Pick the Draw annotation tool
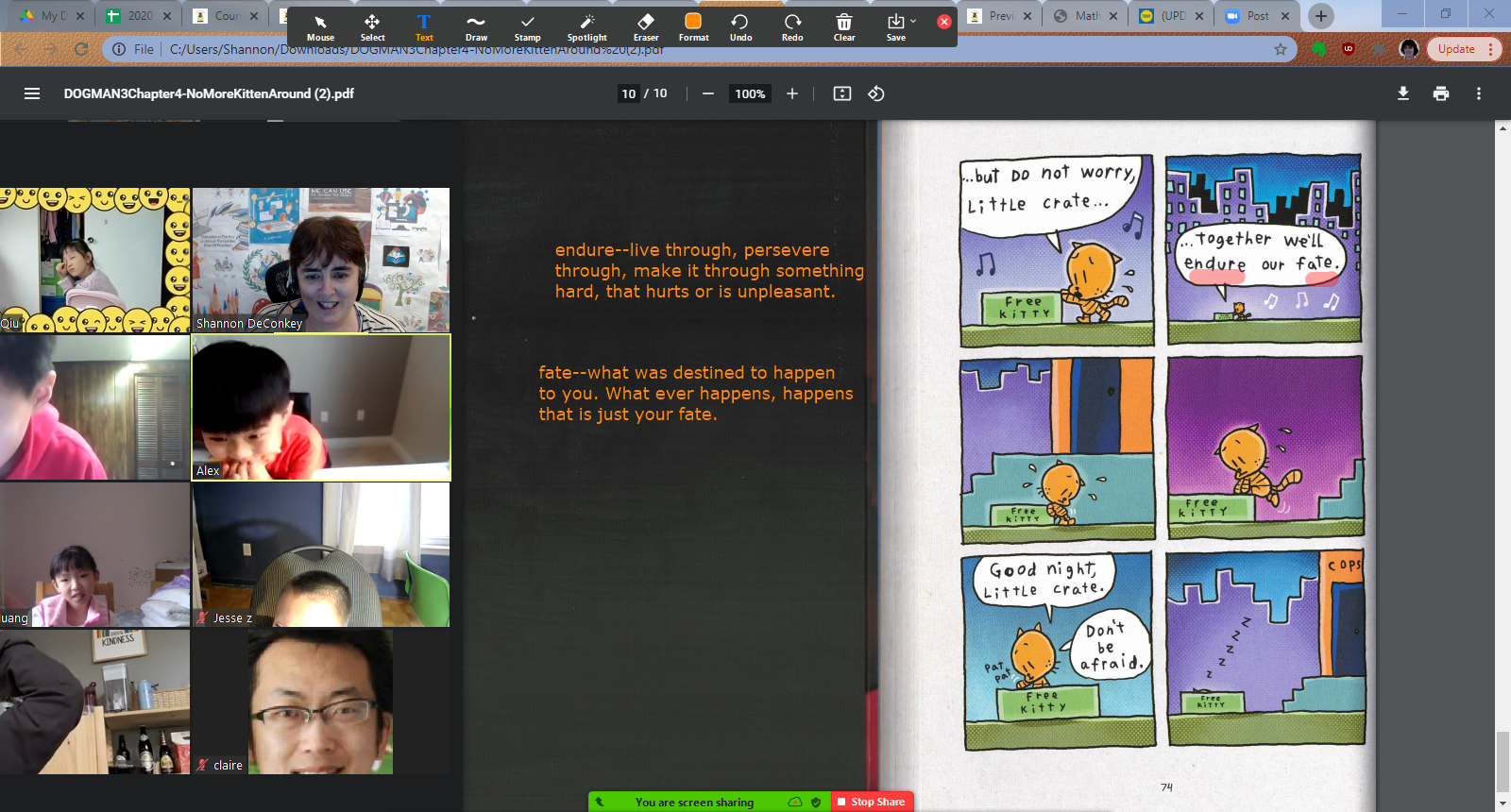Viewport: 1511px width, 812px height. pos(476,27)
